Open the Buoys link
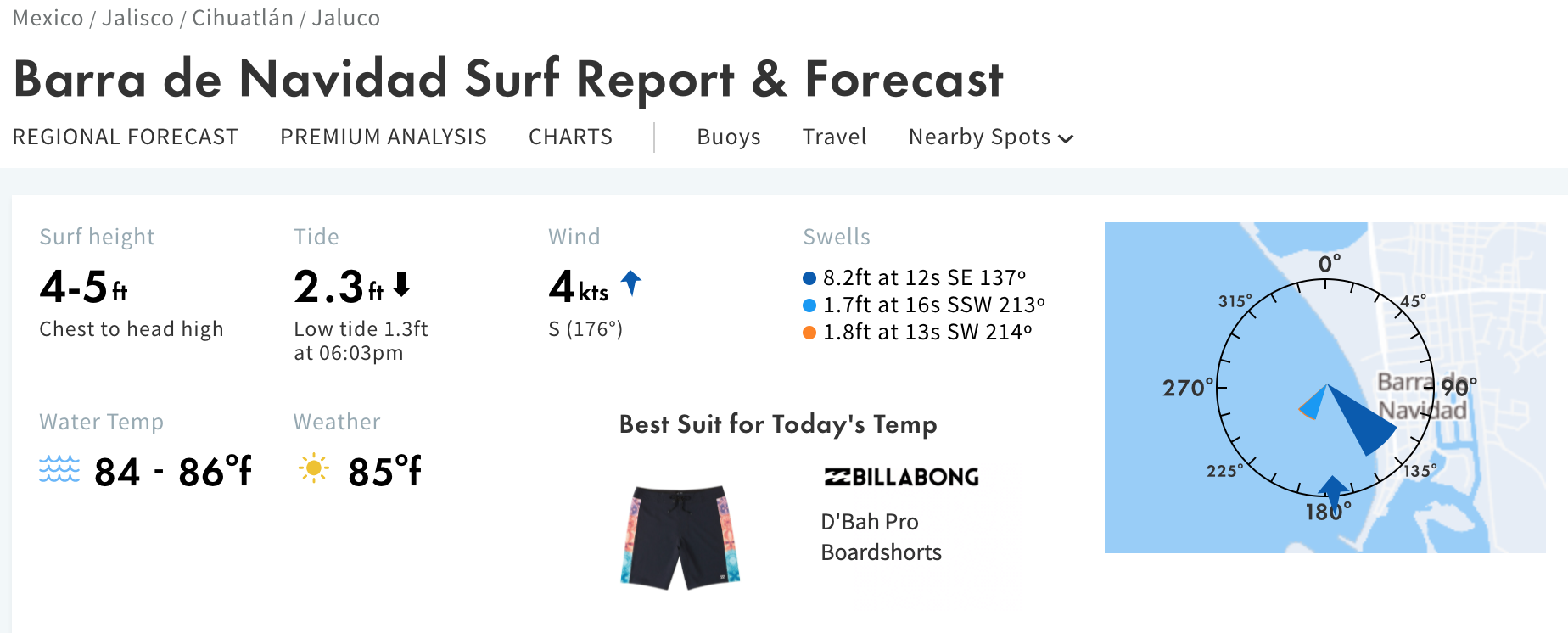The width and height of the screenshot is (1568, 633). click(x=729, y=137)
